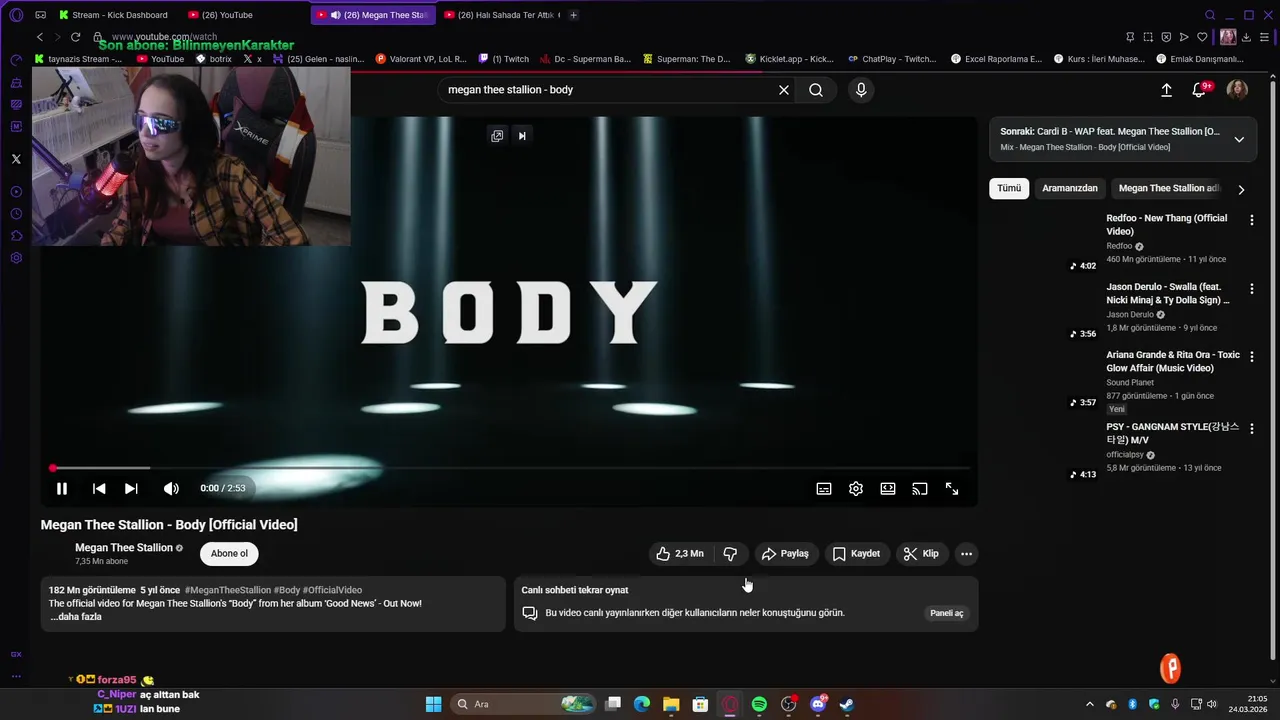The height and width of the screenshot is (720, 1280).
Task: Open miniplayer pop-out icon on video
Action: point(497,136)
